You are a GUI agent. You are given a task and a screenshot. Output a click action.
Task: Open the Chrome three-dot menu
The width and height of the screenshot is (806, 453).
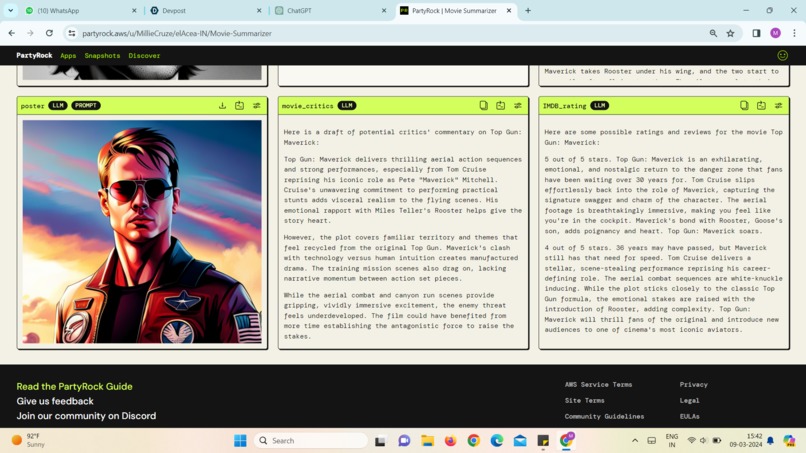794,33
